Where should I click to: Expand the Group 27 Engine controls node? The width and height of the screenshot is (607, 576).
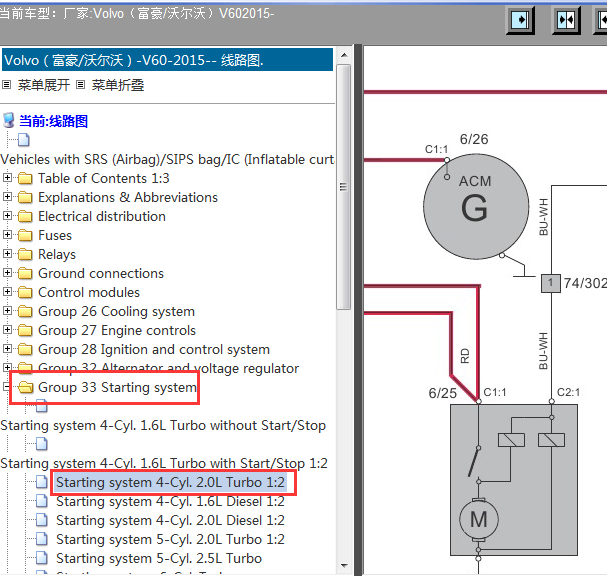[7, 329]
